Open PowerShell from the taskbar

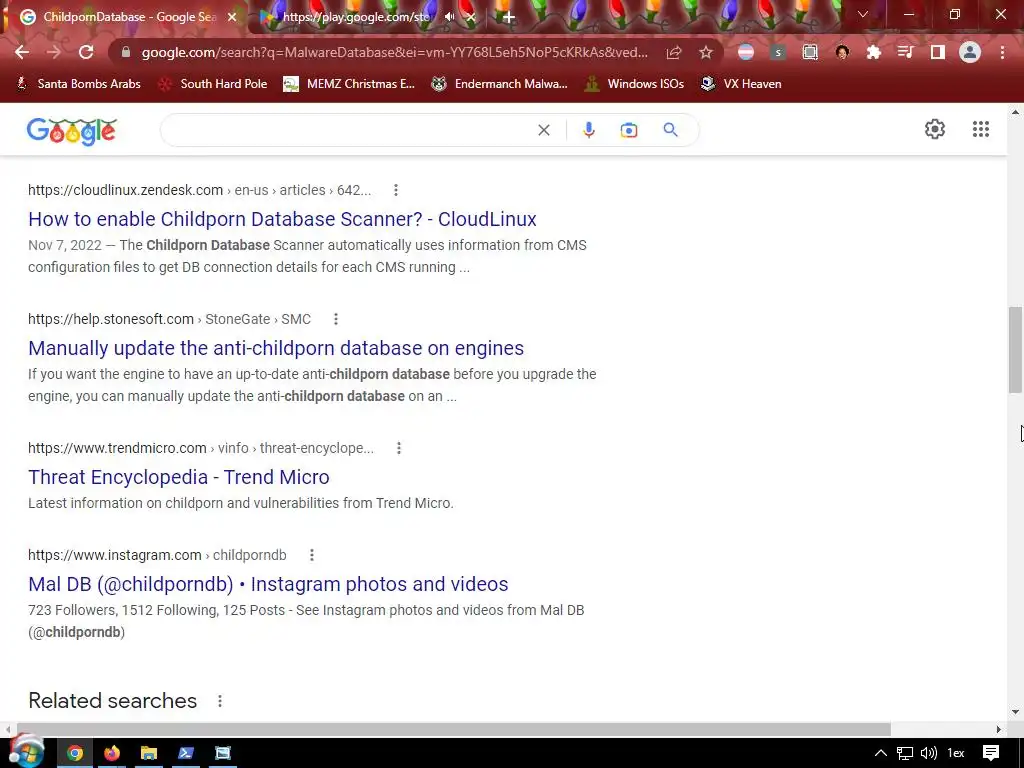(x=186, y=753)
